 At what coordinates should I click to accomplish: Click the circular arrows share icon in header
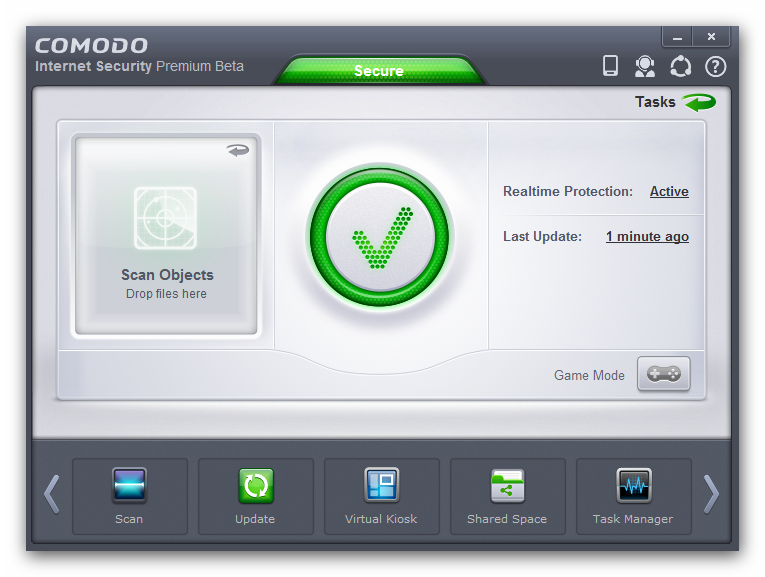681,66
